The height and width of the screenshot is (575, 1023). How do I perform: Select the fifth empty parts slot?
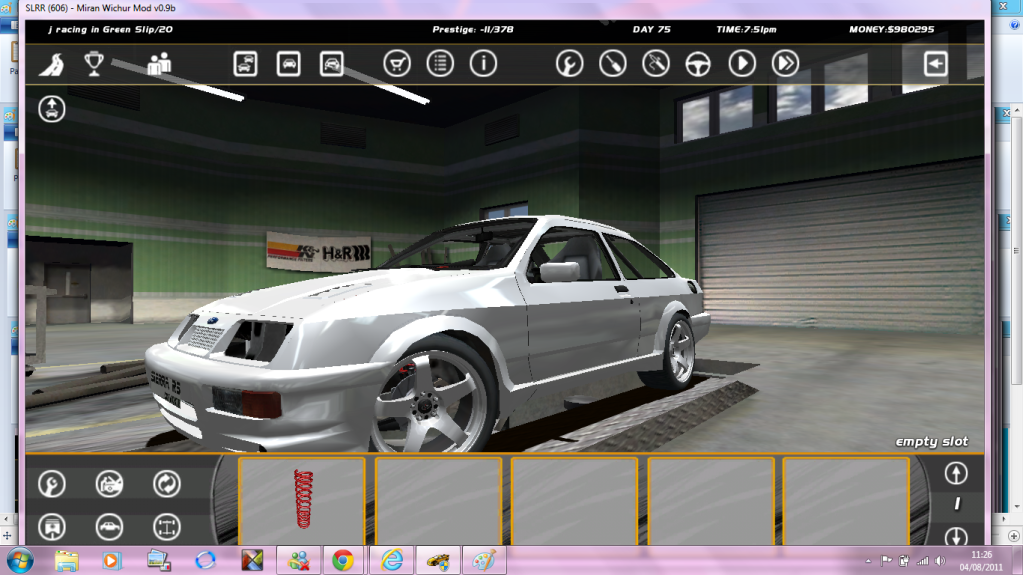point(846,501)
